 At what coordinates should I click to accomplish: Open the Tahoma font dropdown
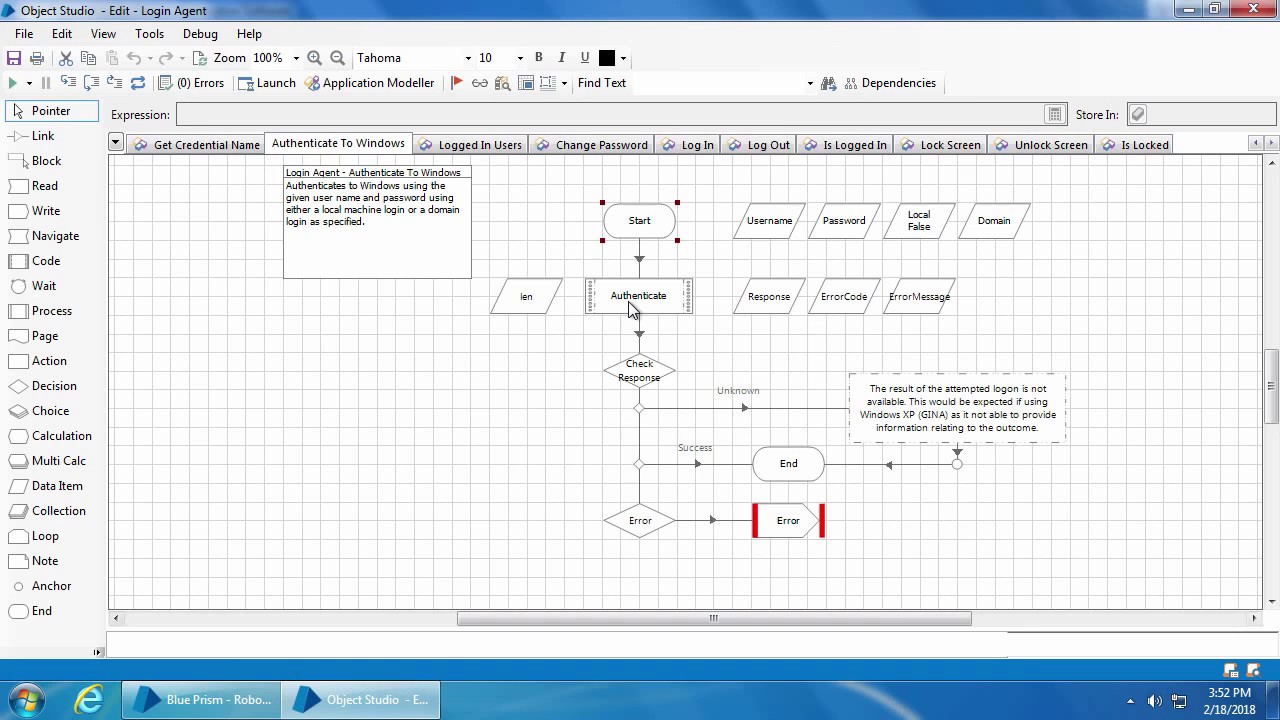click(x=468, y=58)
